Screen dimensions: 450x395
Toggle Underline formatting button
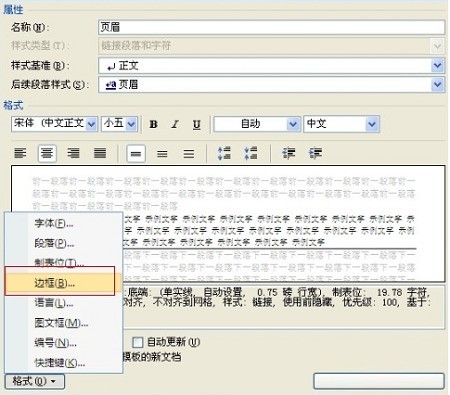[x=197, y=124]
